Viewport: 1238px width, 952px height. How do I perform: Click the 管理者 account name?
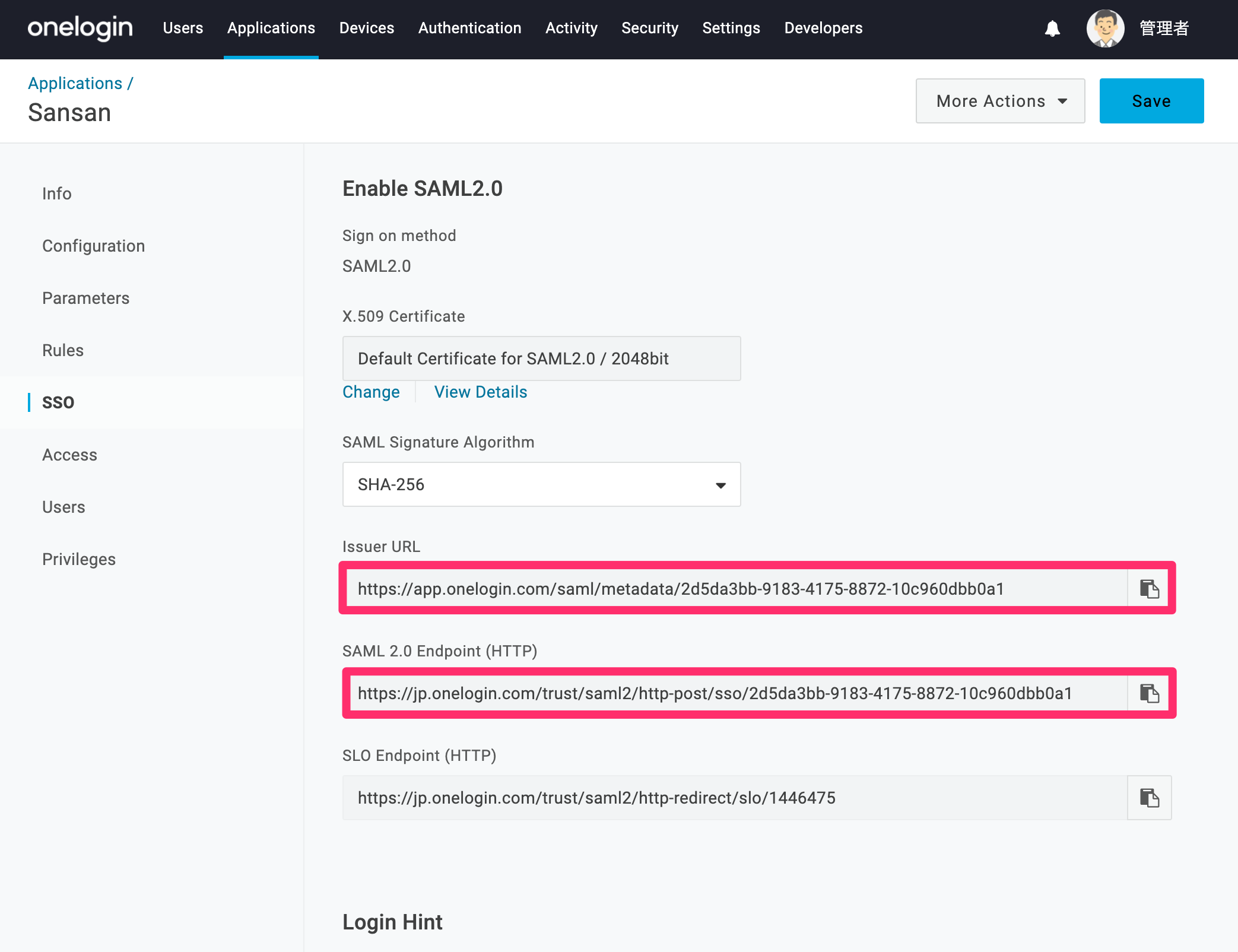point(1164,28)
